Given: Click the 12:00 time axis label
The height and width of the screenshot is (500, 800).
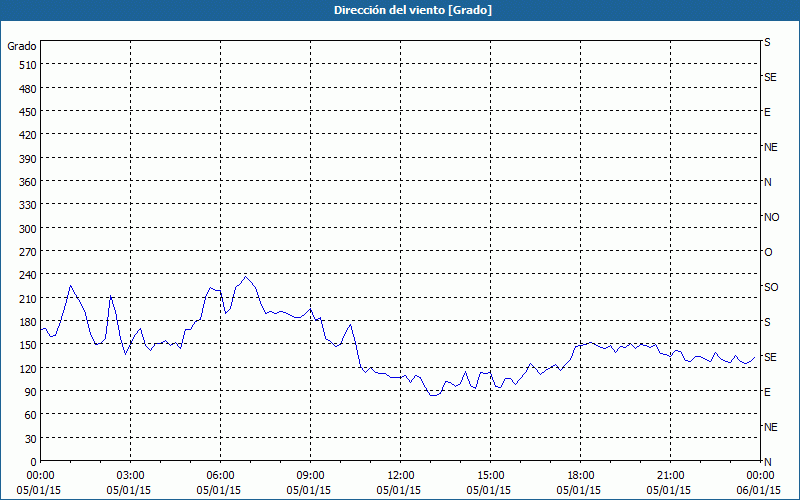Looking at the screenshot, I should 401,476.
